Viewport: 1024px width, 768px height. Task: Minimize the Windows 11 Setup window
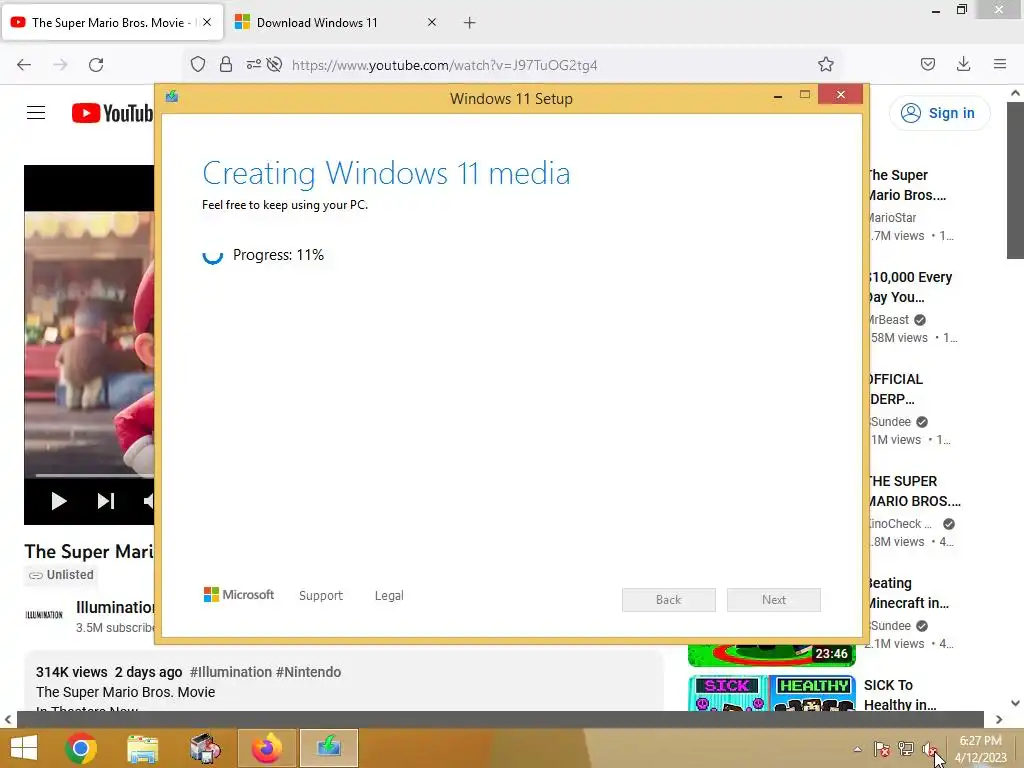[x=778, y=96]
